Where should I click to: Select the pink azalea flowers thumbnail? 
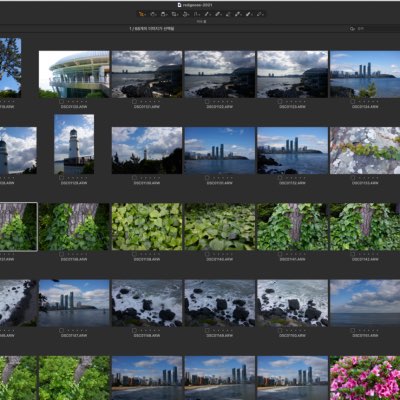pyautogui.click(x=365, y=378)
